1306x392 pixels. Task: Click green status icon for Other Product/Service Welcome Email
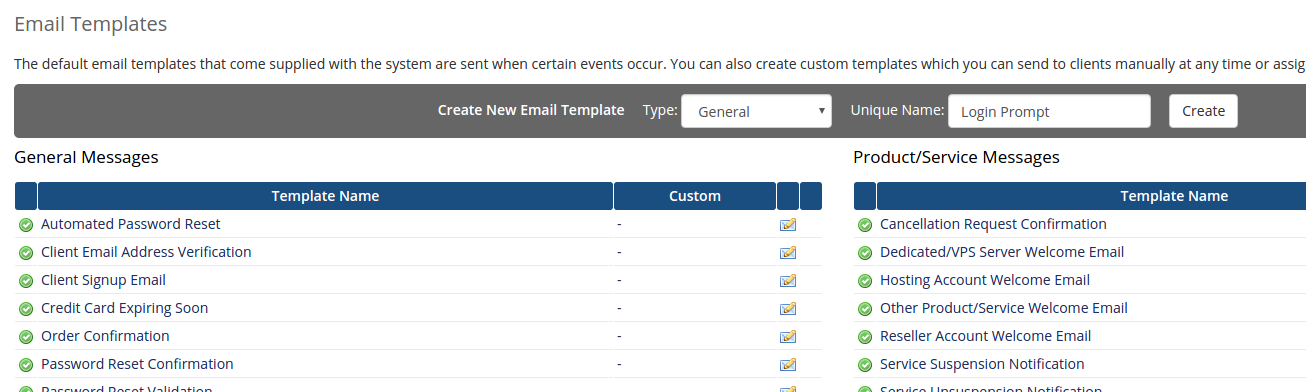click(865, 309)
